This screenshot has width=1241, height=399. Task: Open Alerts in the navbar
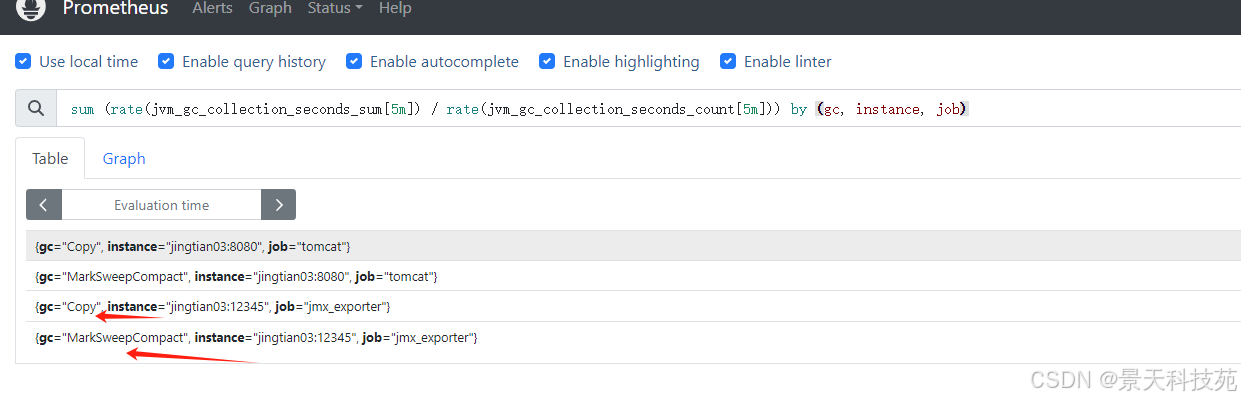coord(212,8)
